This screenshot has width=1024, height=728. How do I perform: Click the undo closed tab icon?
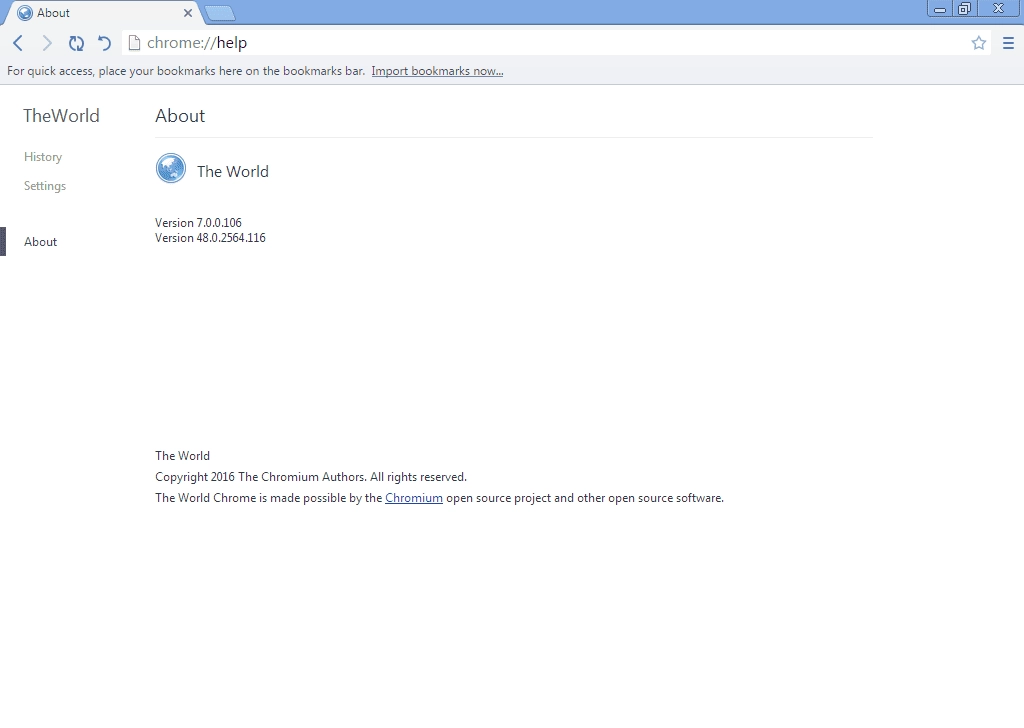104,43
